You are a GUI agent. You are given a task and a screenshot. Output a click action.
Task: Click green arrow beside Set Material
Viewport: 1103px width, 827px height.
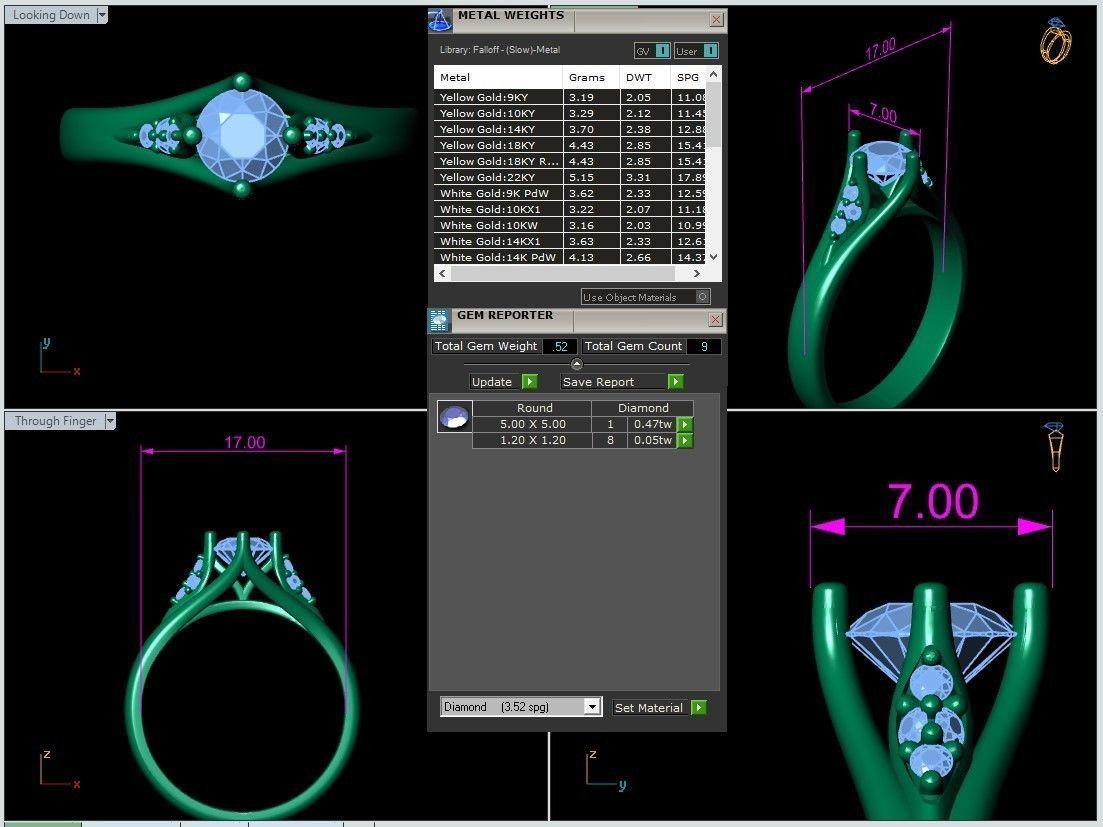click(699, 707)
